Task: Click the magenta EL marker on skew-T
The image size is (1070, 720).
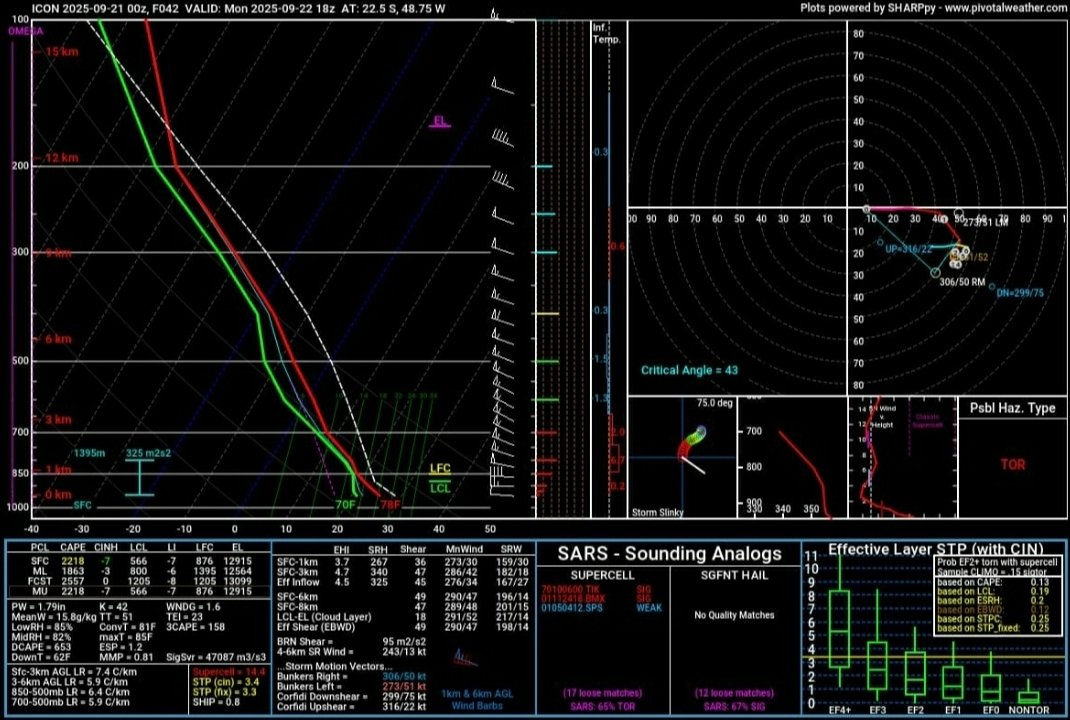Action: pos(440,122)
